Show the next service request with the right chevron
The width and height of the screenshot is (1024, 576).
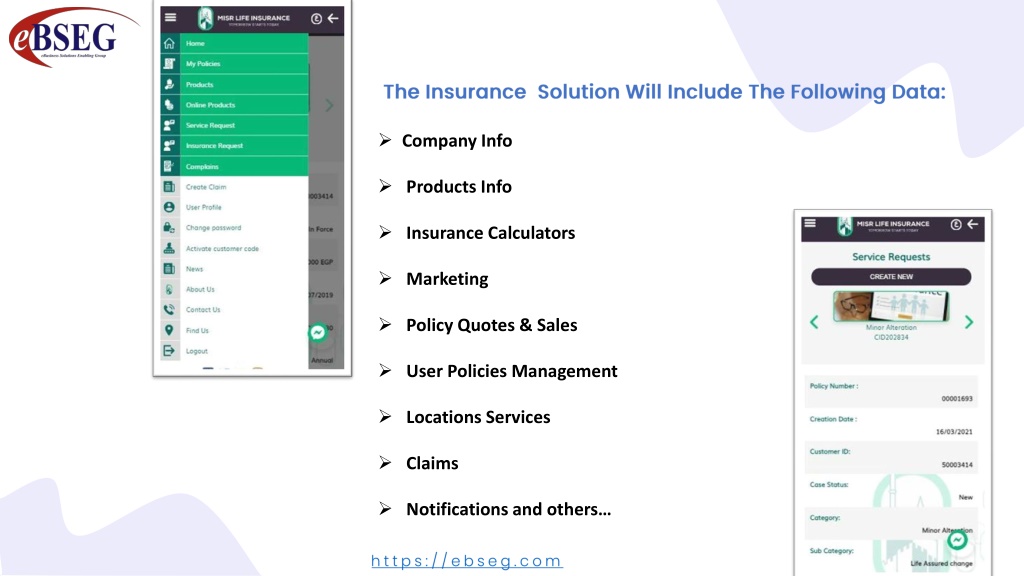click(969, 322)
